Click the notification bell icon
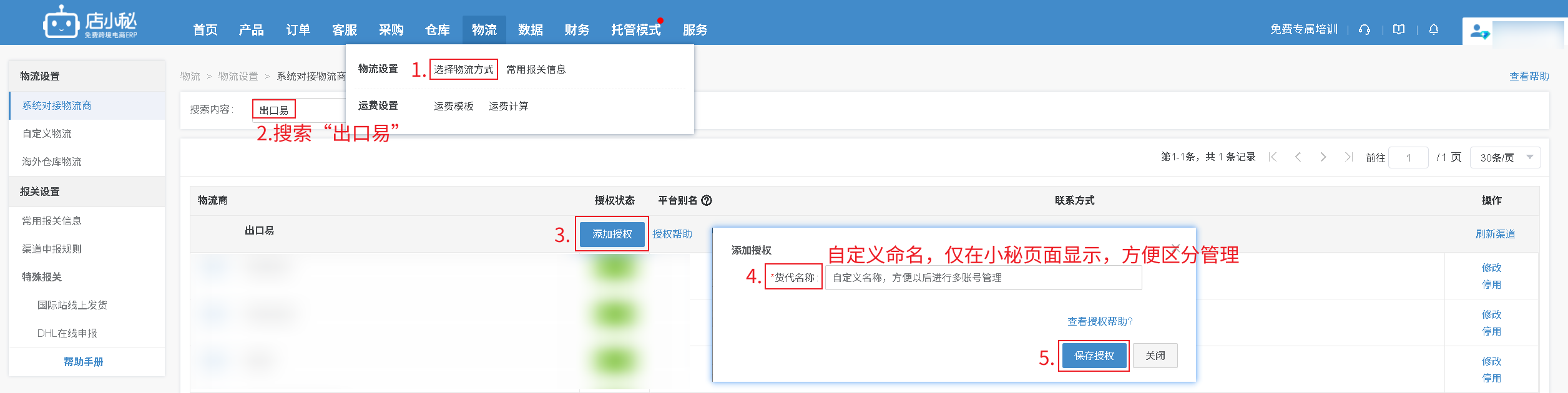The image size is (1568, 393). coord(1434,29)
